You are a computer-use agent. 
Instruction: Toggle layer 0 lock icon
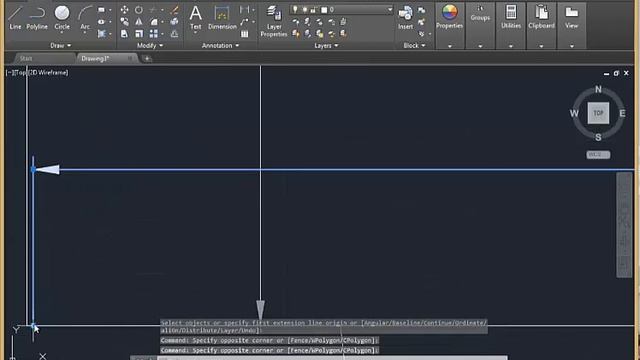(313, 9)
